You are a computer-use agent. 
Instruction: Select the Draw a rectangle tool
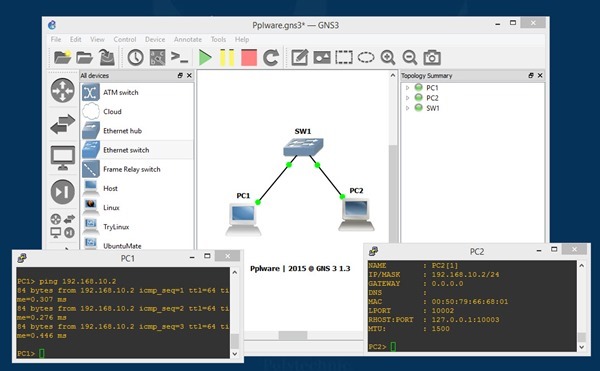coord(344,58)
